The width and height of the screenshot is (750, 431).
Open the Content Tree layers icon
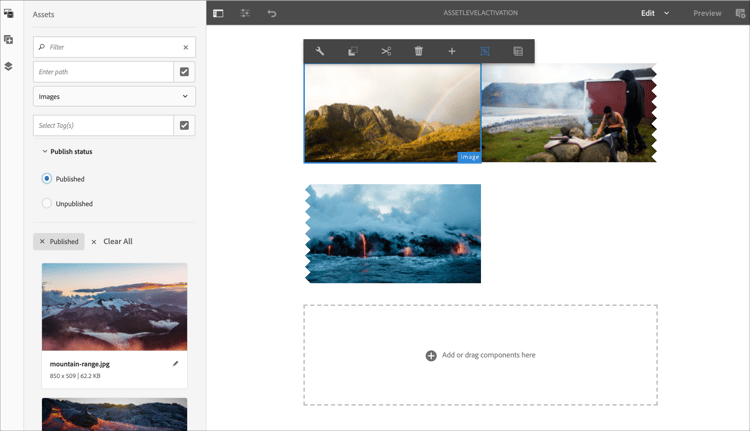(x=9, y=66)
